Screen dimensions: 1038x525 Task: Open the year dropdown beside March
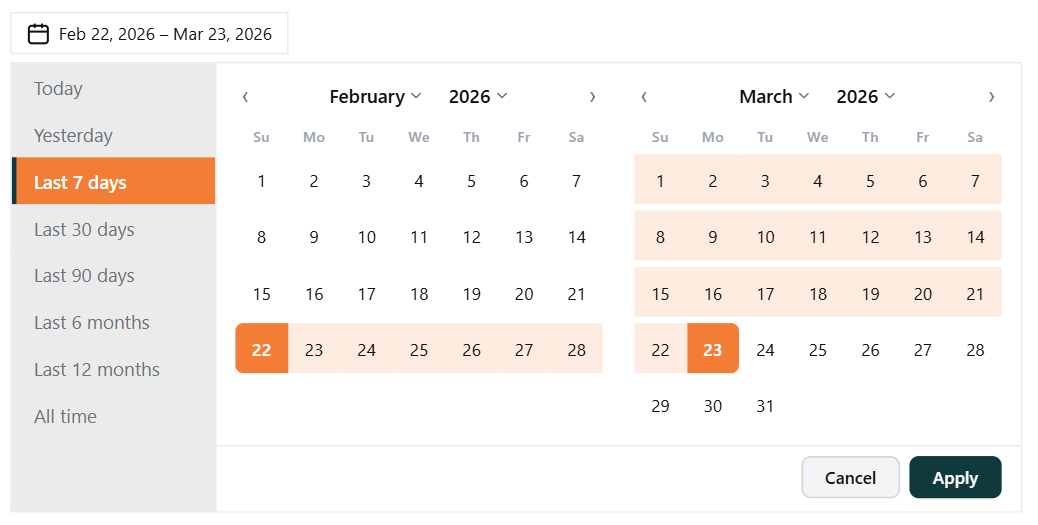tap(866, 97)
